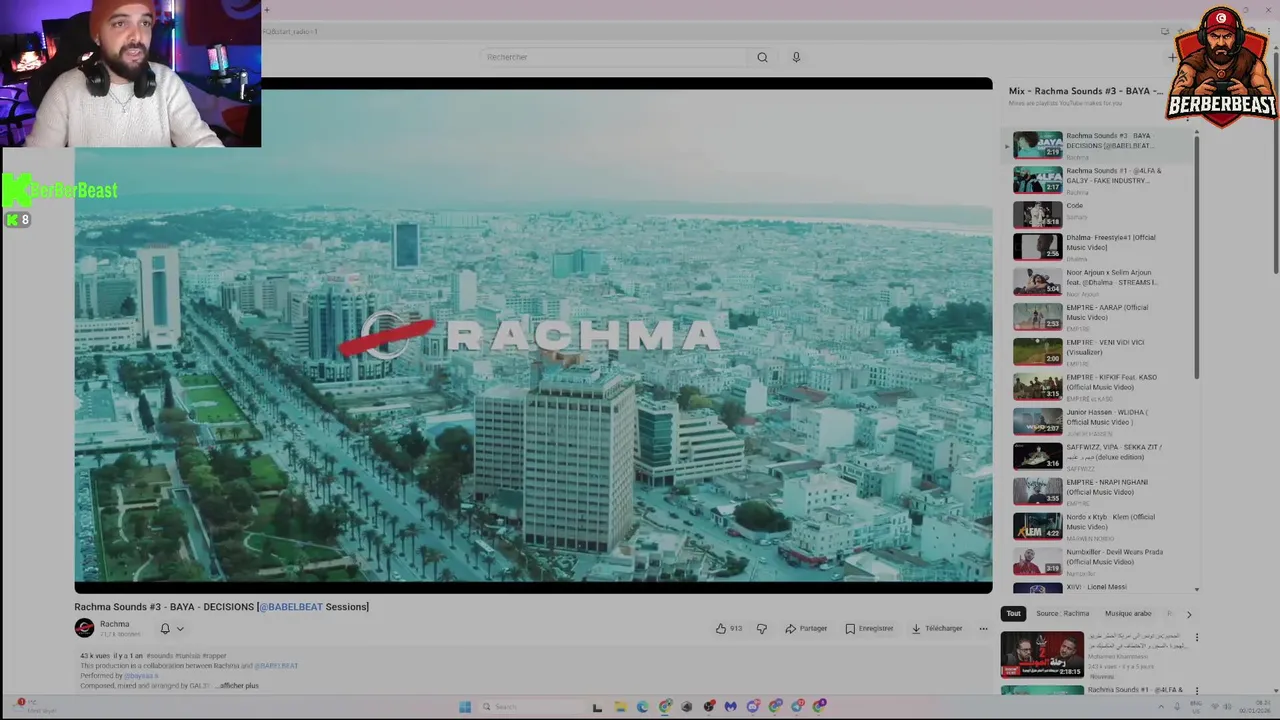The width and height of the screenshot is (1280, 720).
Task: Expand notification options chevron beside bell
Action: click(x=180, y=629)
